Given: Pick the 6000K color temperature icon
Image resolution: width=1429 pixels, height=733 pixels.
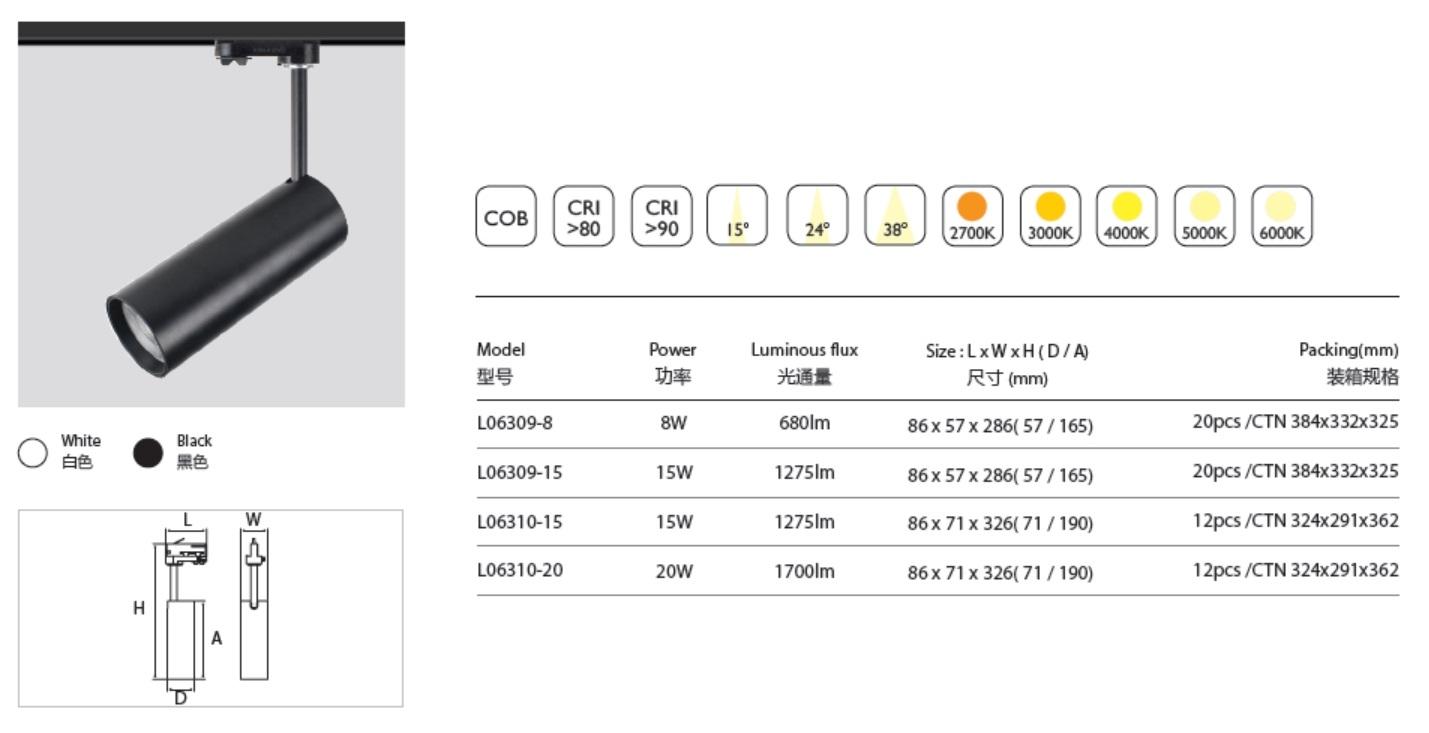Looking at the screenshot, I should [x=1281, y=216].
